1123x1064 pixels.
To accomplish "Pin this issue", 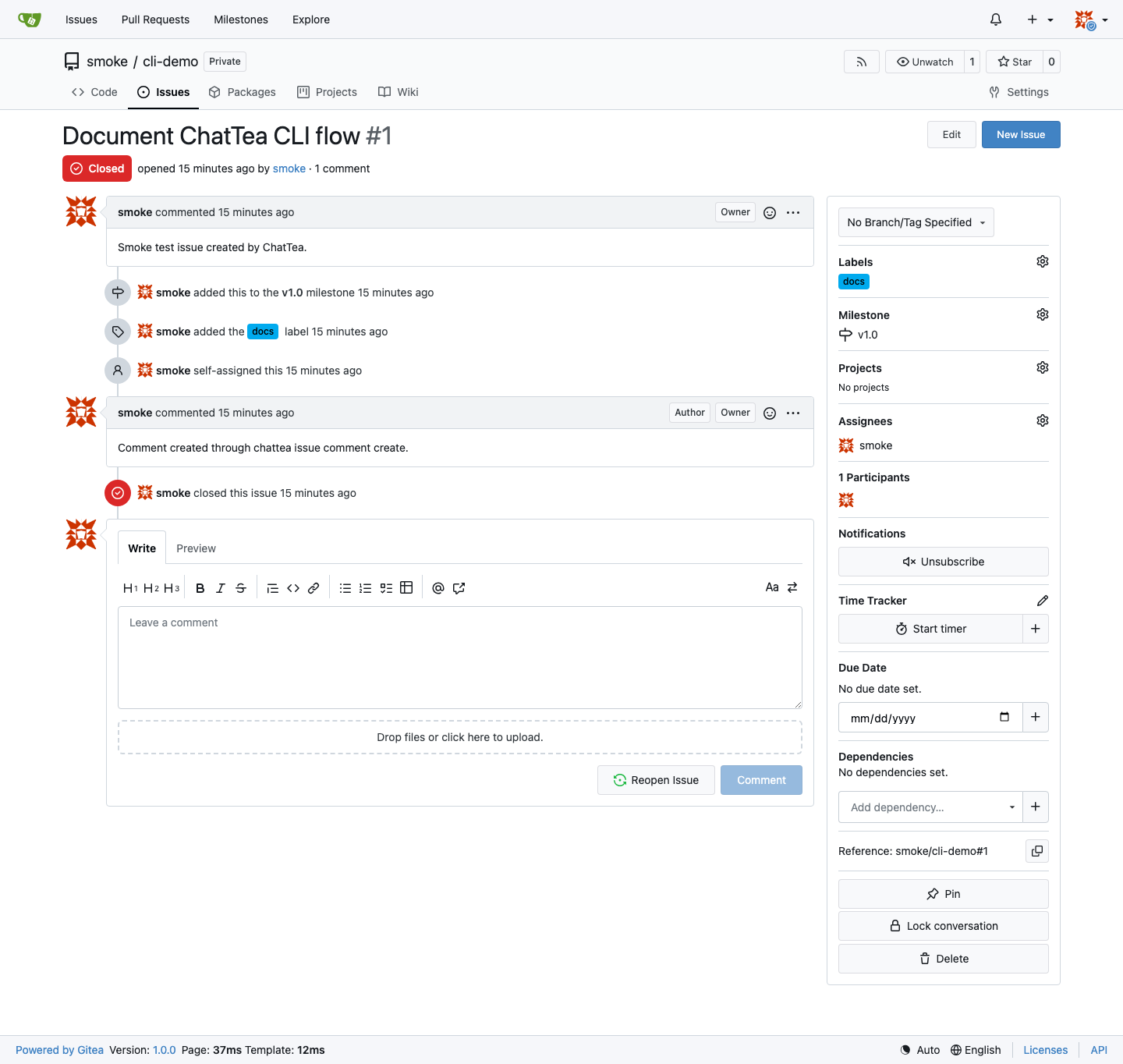I will tap(944, 894).
